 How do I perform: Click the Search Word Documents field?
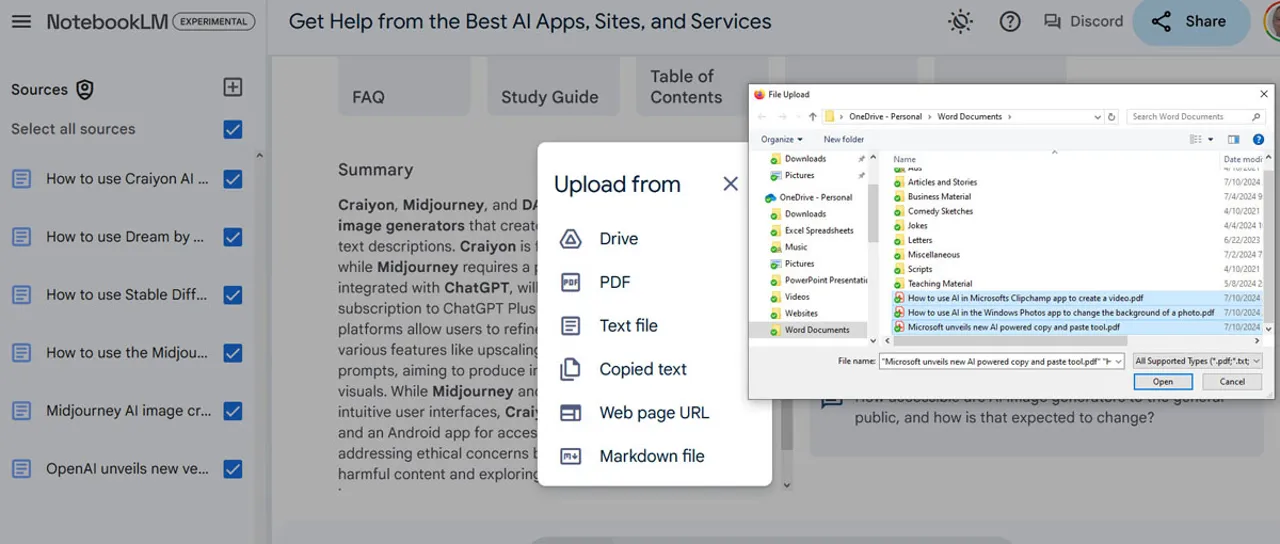pyautogui.click(x=1195, y=117)
